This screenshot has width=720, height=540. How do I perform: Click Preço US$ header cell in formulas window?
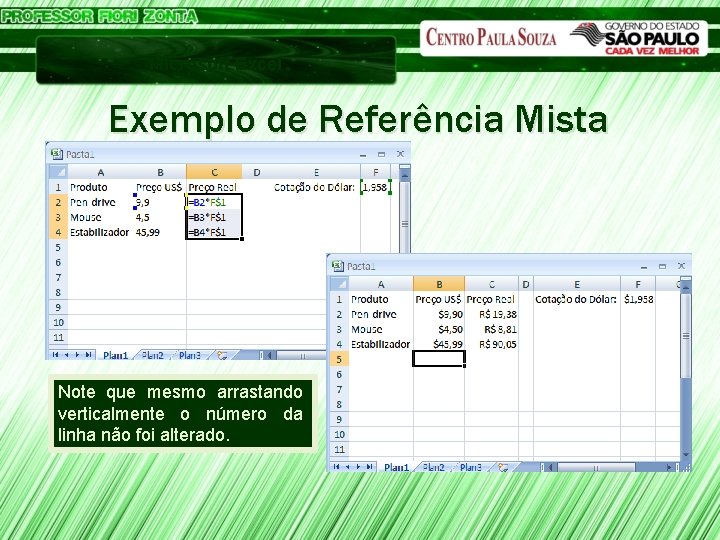click(160, 187)
